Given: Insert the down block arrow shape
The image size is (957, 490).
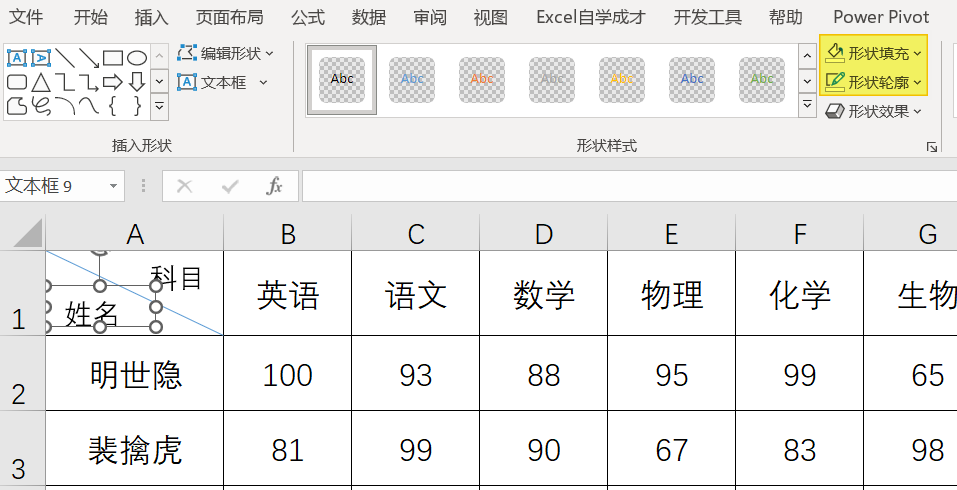Looking at the screenshot, I should click(x=137, y=82).
